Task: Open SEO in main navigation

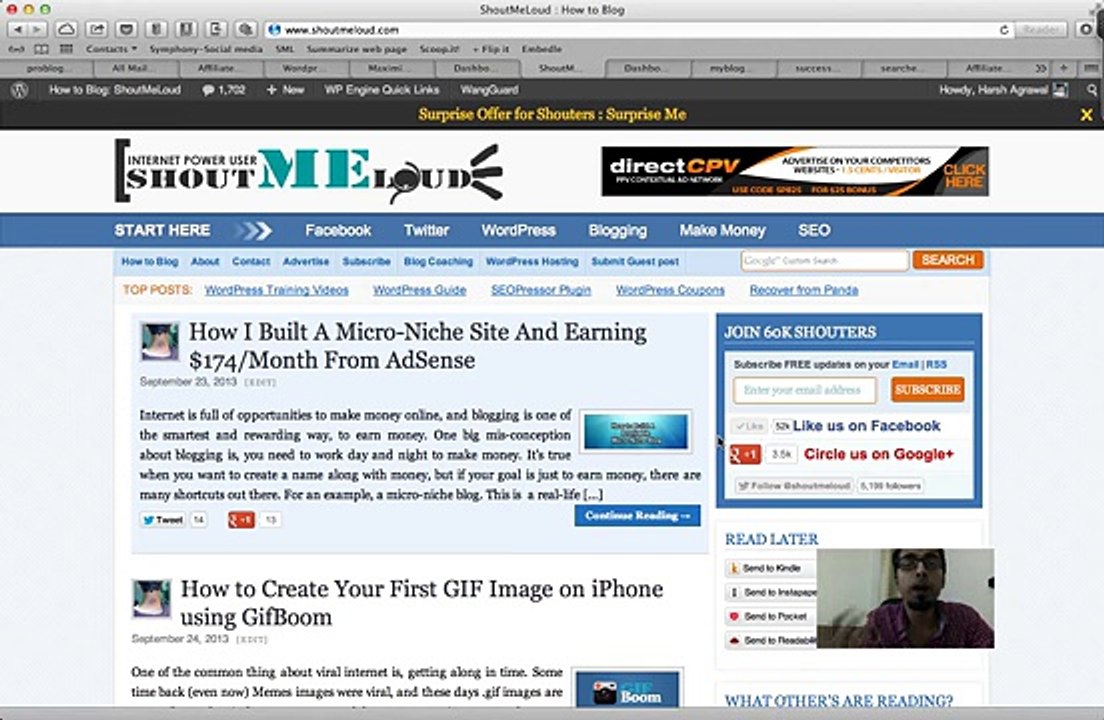Action: coord(814,231)
